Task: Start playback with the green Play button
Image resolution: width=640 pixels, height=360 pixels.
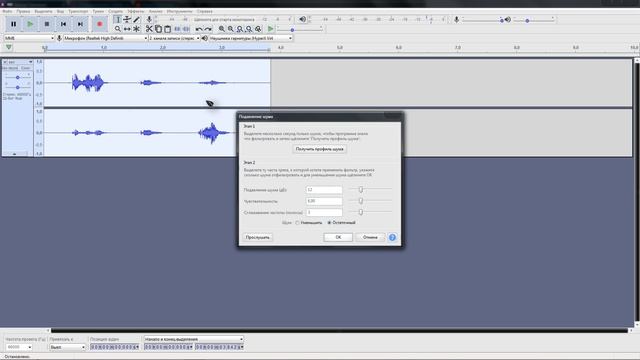Action: click(x=30, y=24)
